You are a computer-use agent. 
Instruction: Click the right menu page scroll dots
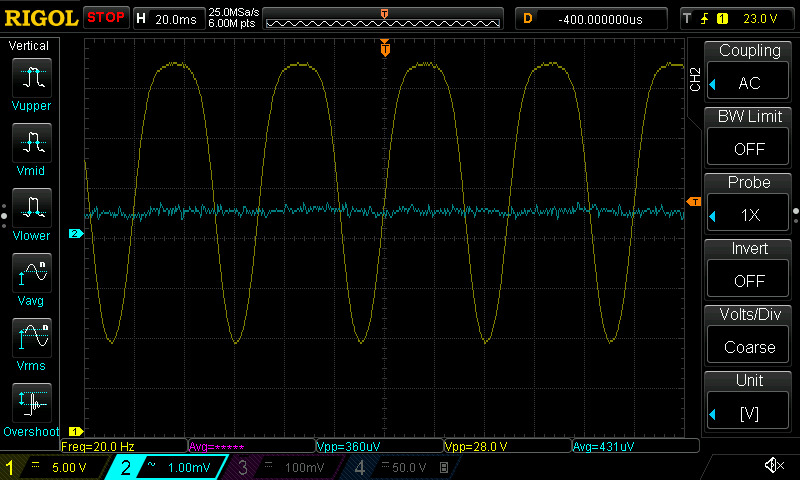[x=796, y=215]
